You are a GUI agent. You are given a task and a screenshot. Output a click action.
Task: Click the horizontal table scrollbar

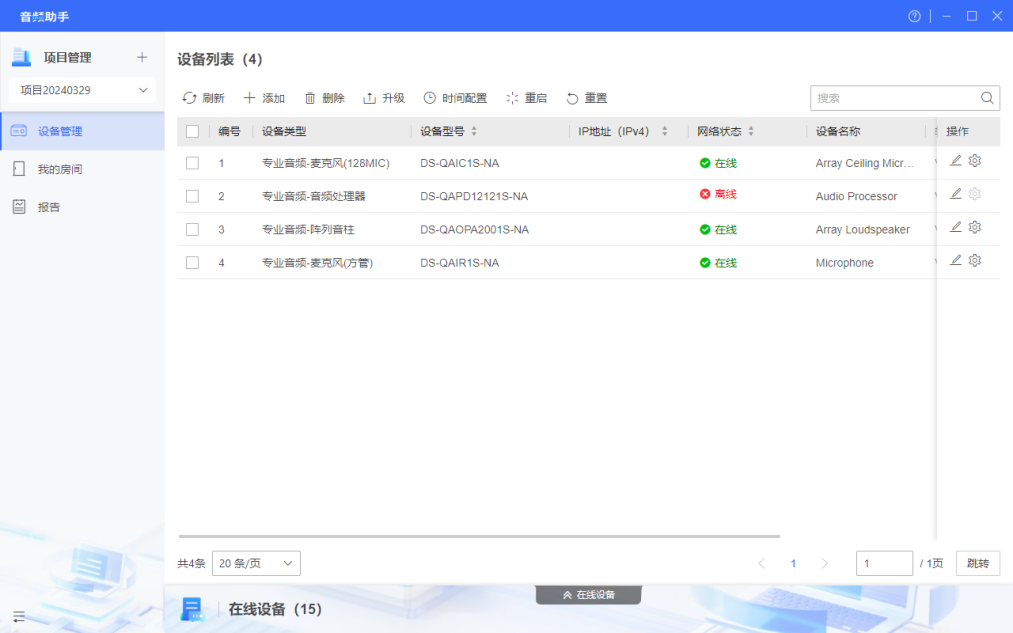coord(479,536)
